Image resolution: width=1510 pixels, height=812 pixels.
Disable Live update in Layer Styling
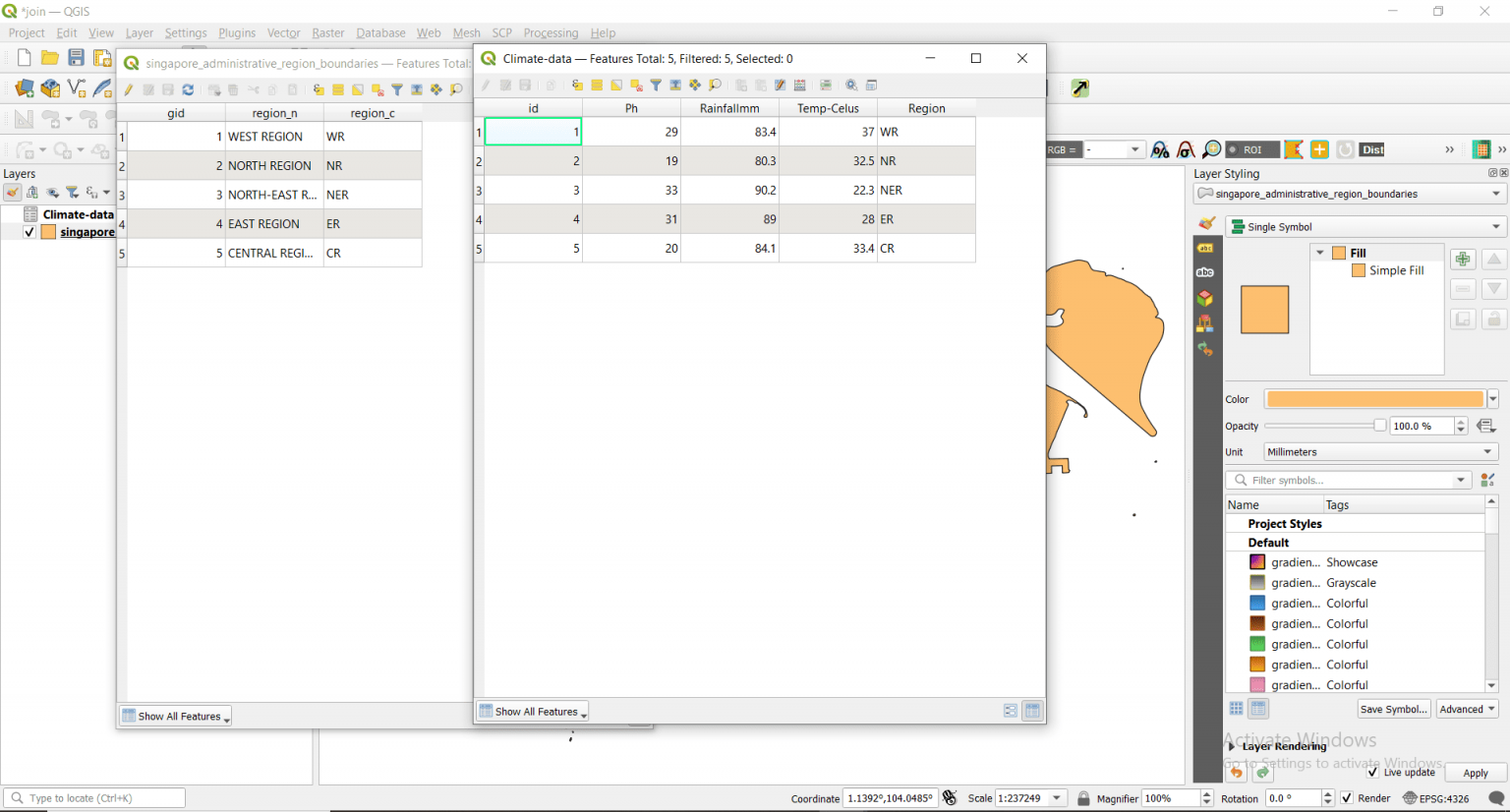click(x=1374, y=772)
